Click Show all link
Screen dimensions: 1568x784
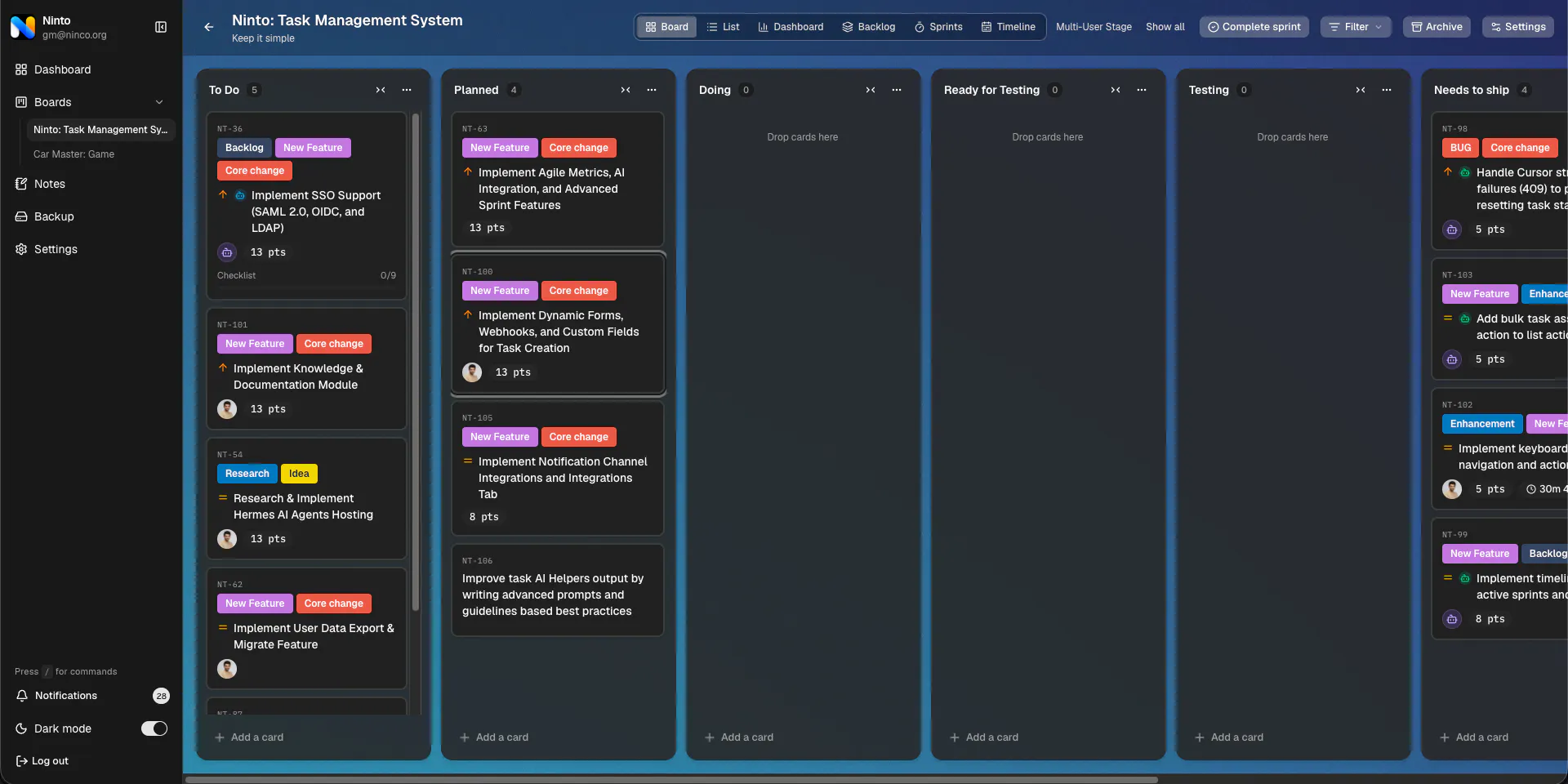click(x=1165, y=27)
